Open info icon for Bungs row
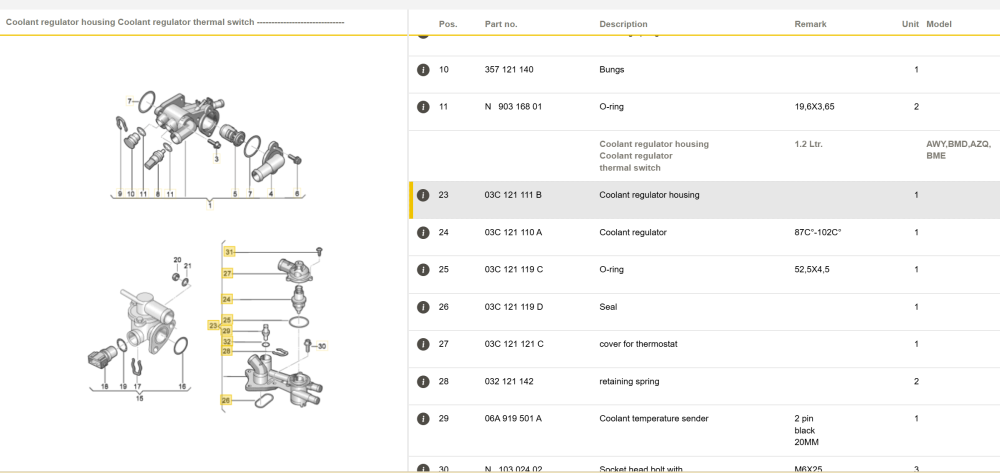The width and height of the screenshot is (1000, 473). [423, 70]
